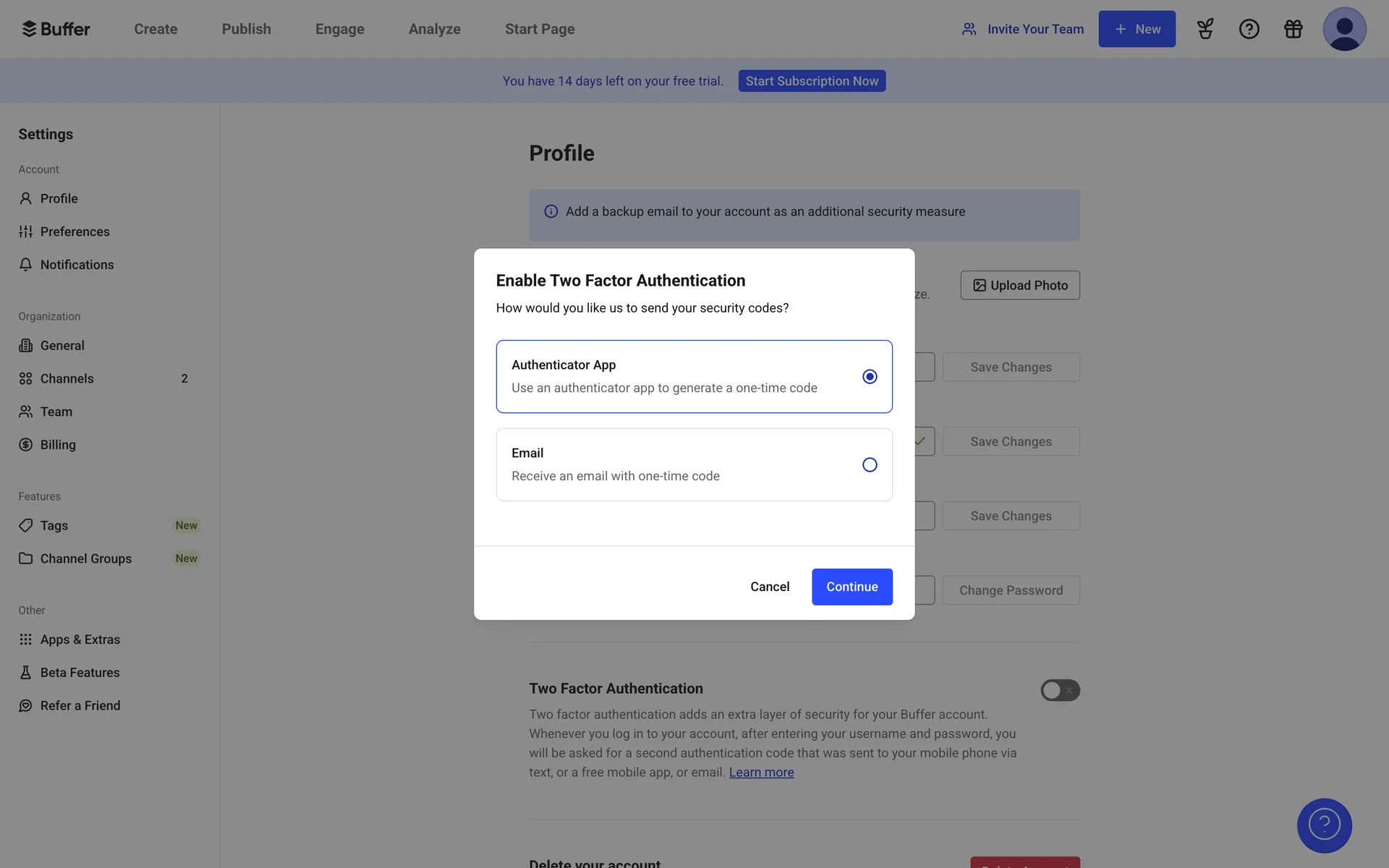Go to Billing settings
Viewport: 1389px width, 868px height.
pos(58,445)
